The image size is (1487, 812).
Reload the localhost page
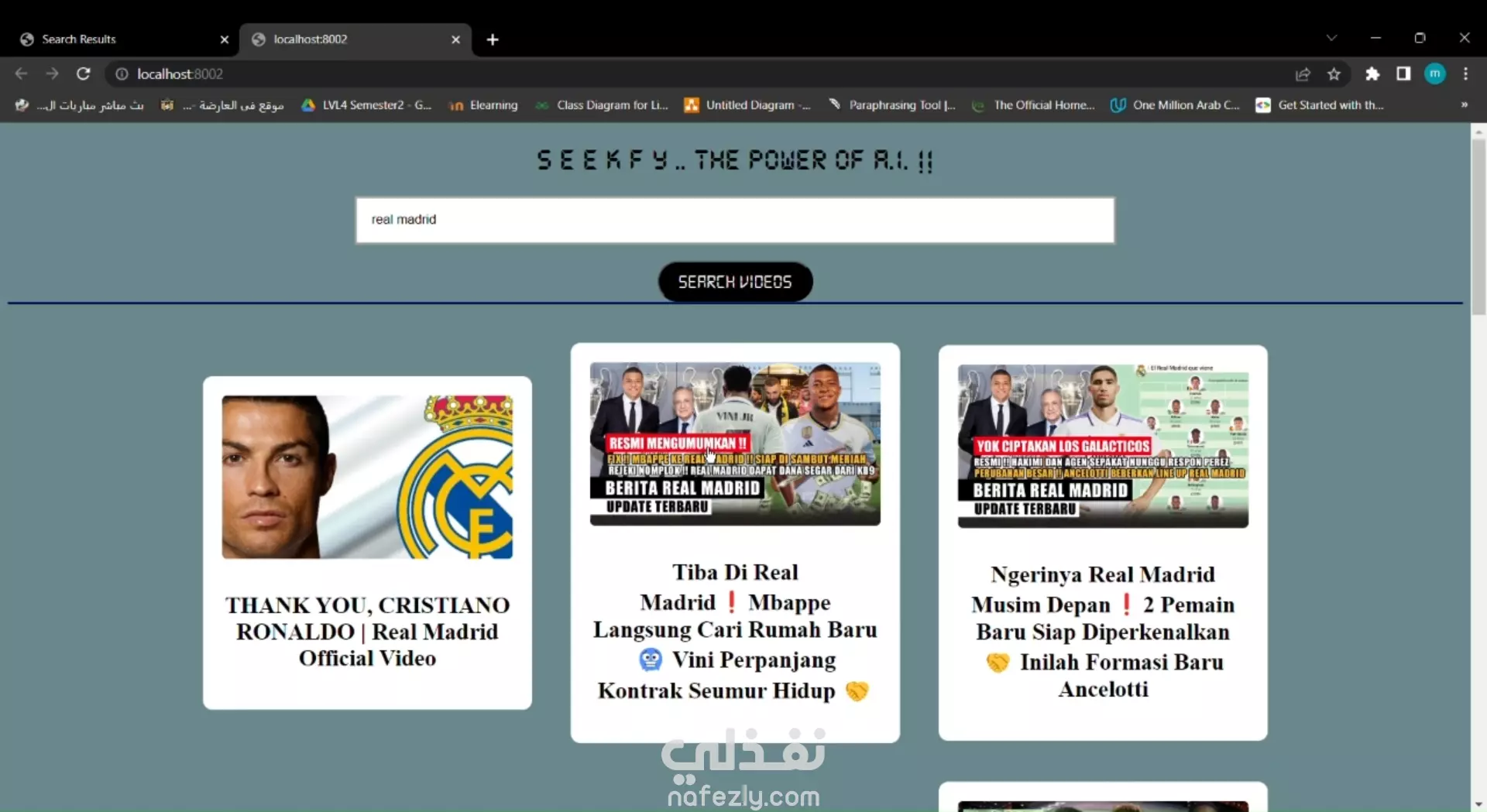pos(84,74)
